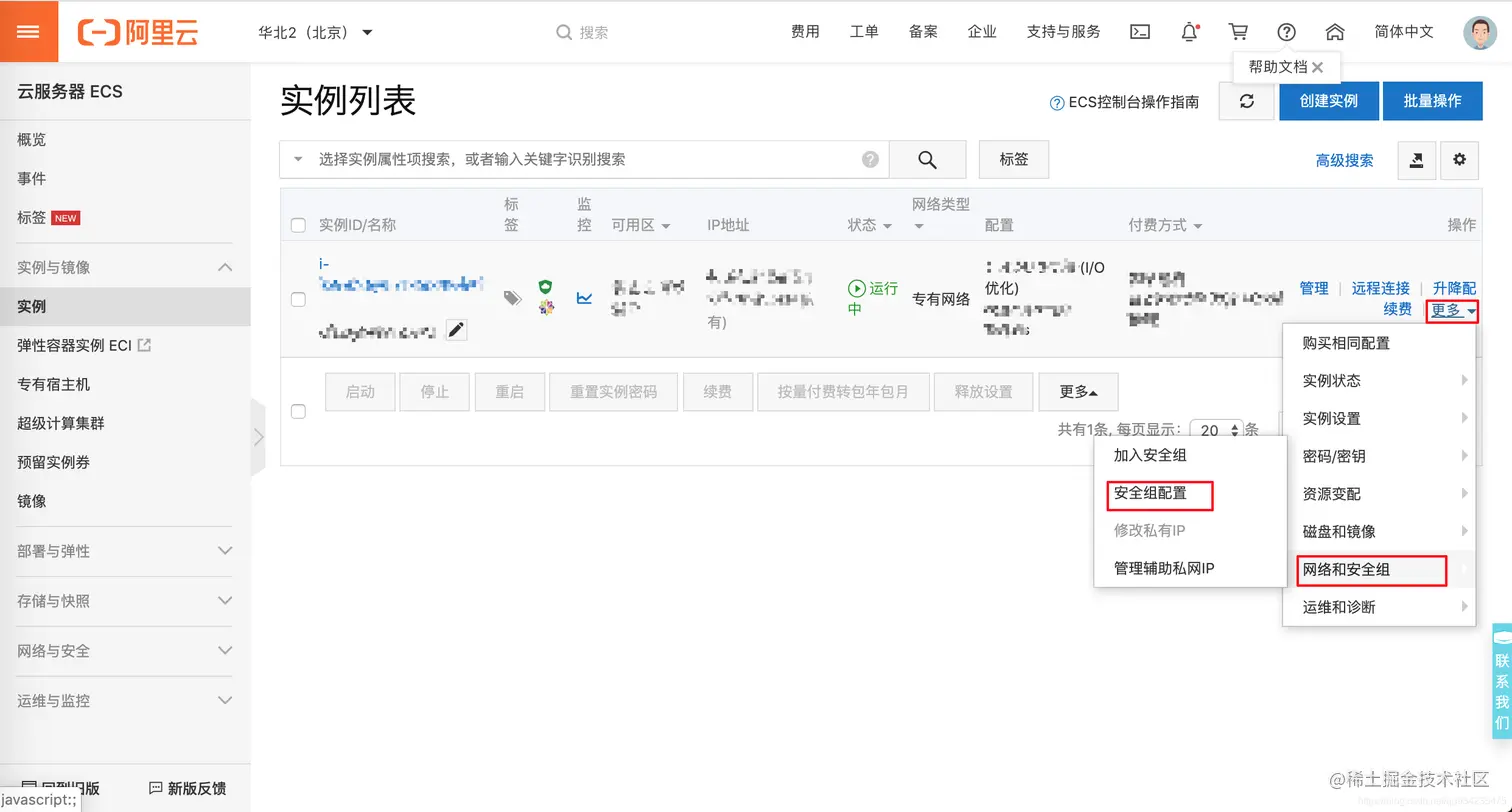Click the search icon in top bar
1512x812 pixels.
(x=564, y=32)
